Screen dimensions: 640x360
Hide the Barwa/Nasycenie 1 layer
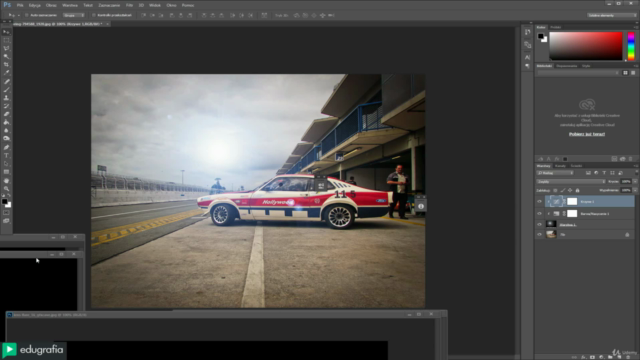[539, 213]
